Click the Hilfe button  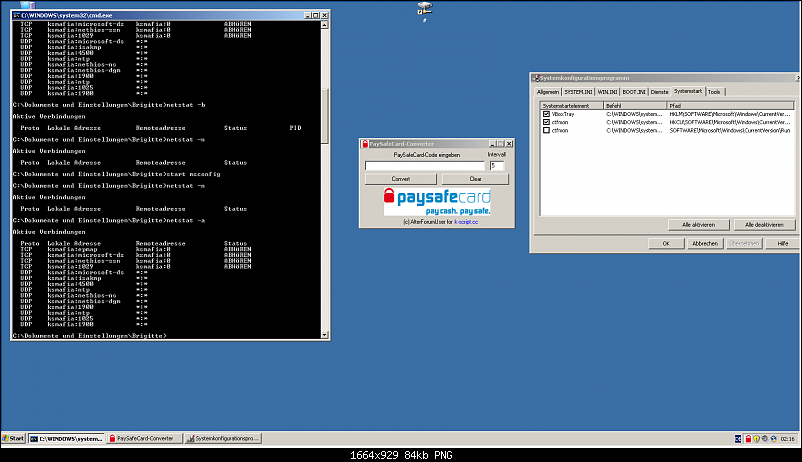click(783, 244)
